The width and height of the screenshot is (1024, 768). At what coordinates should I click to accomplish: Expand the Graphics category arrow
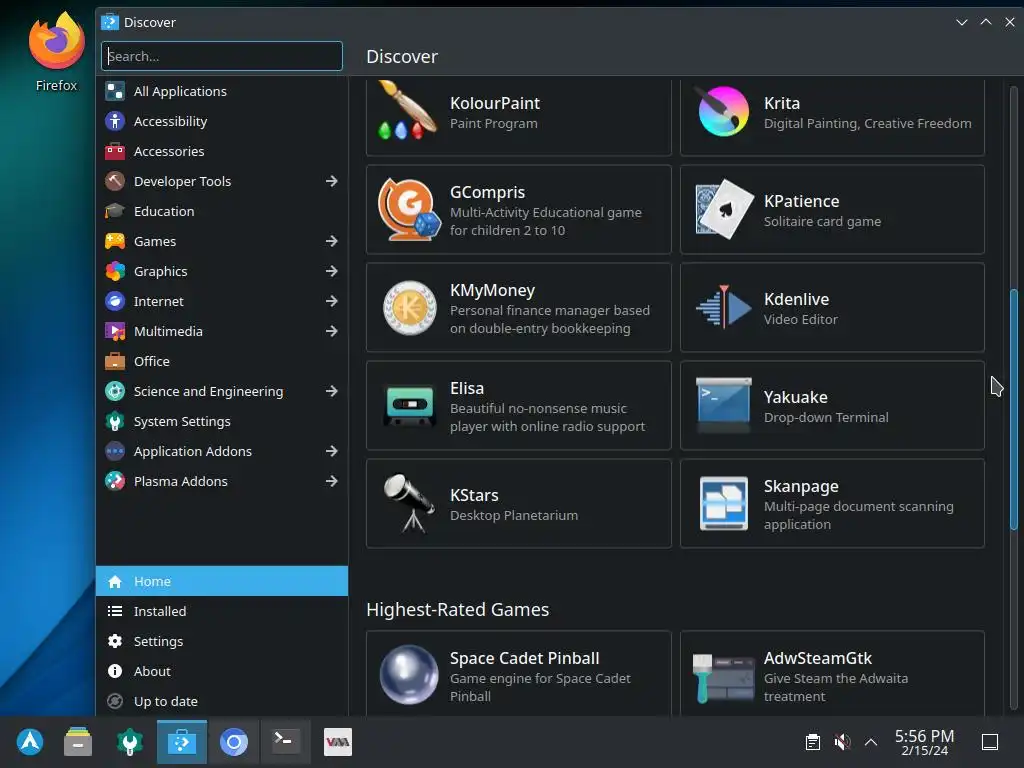(332, 271)
